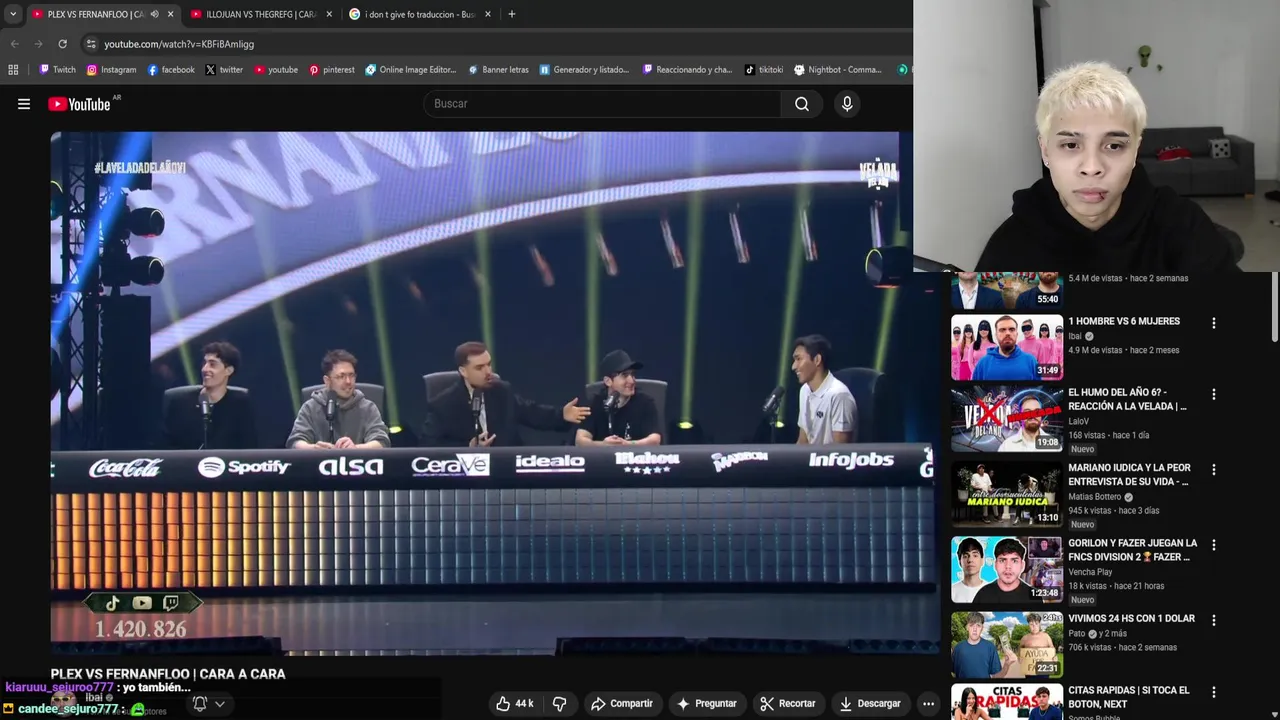Open the tikitoki bookmark
This screenshot has height=720, width=1280.
(764, 70)
